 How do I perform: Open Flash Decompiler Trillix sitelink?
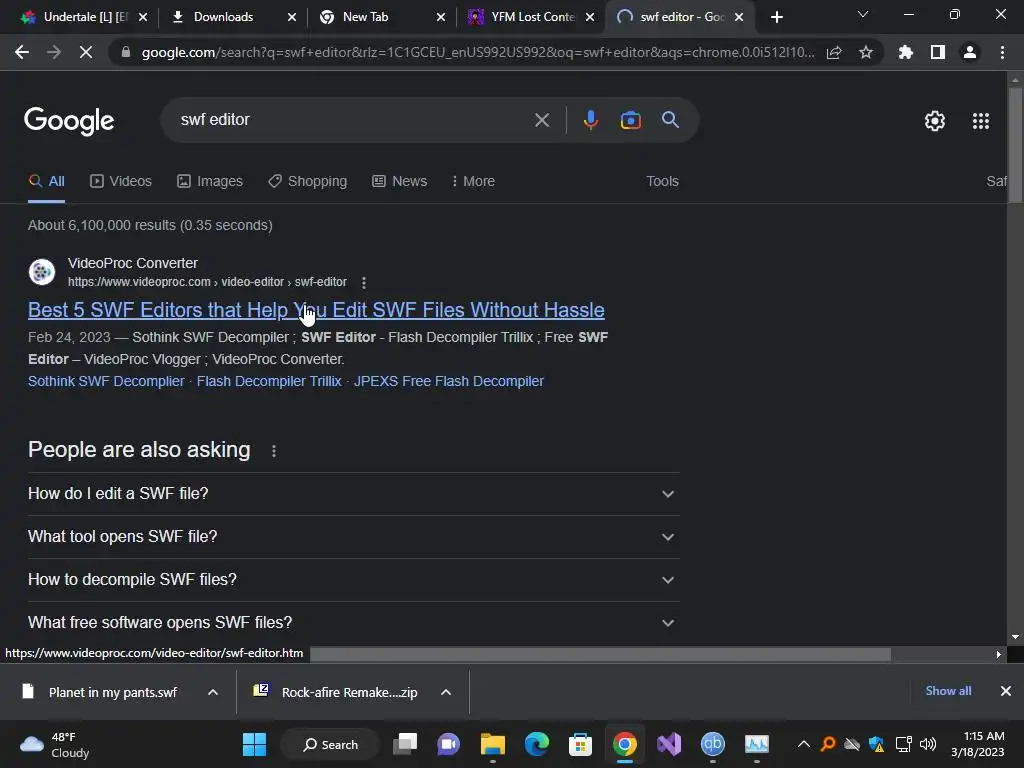click(x=269, y=381)
